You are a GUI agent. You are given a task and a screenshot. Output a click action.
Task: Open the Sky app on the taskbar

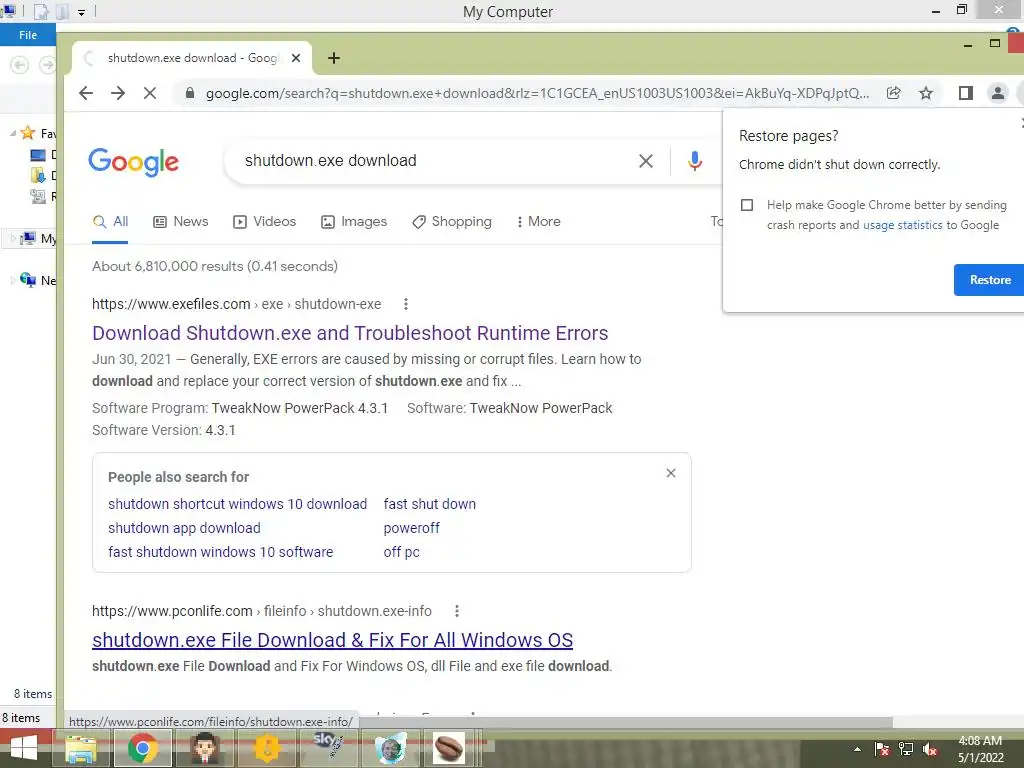click(328, 747)
